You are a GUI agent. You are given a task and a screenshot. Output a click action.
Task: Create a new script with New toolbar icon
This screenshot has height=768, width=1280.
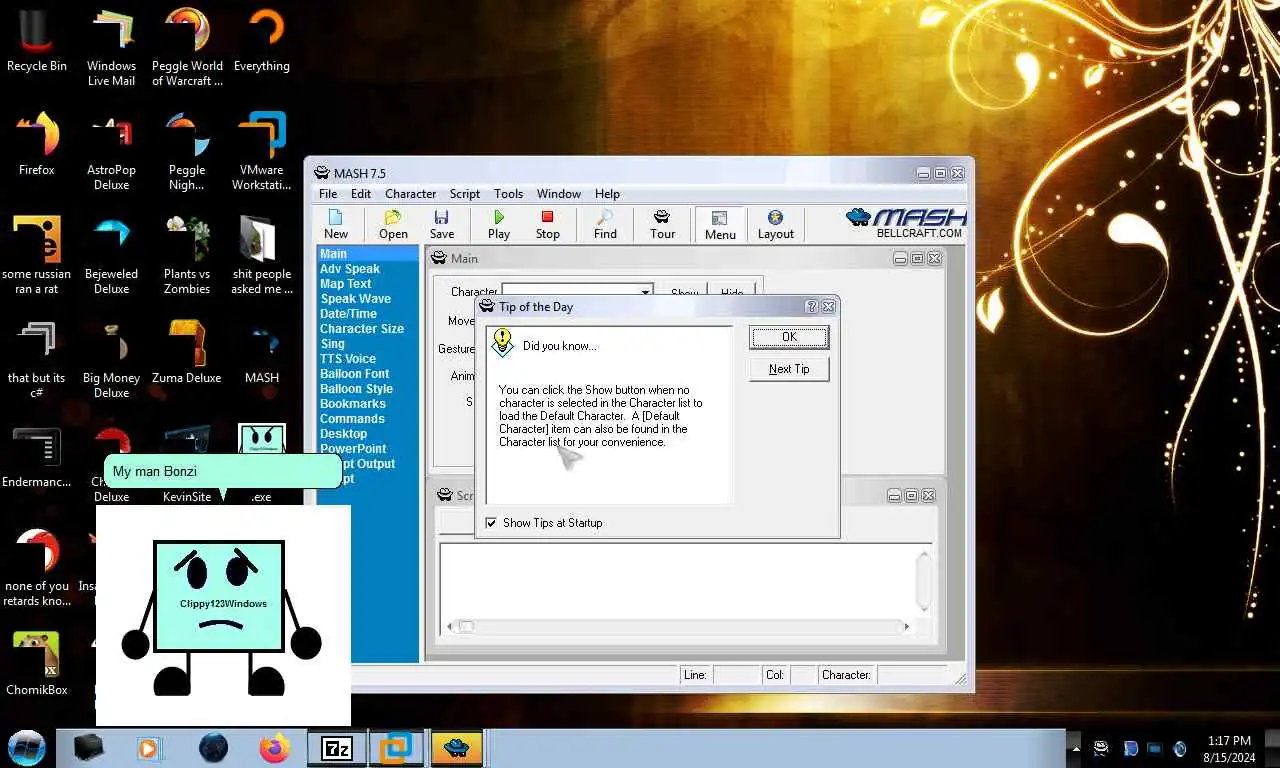pyautogui.click(x=336, y=224)
